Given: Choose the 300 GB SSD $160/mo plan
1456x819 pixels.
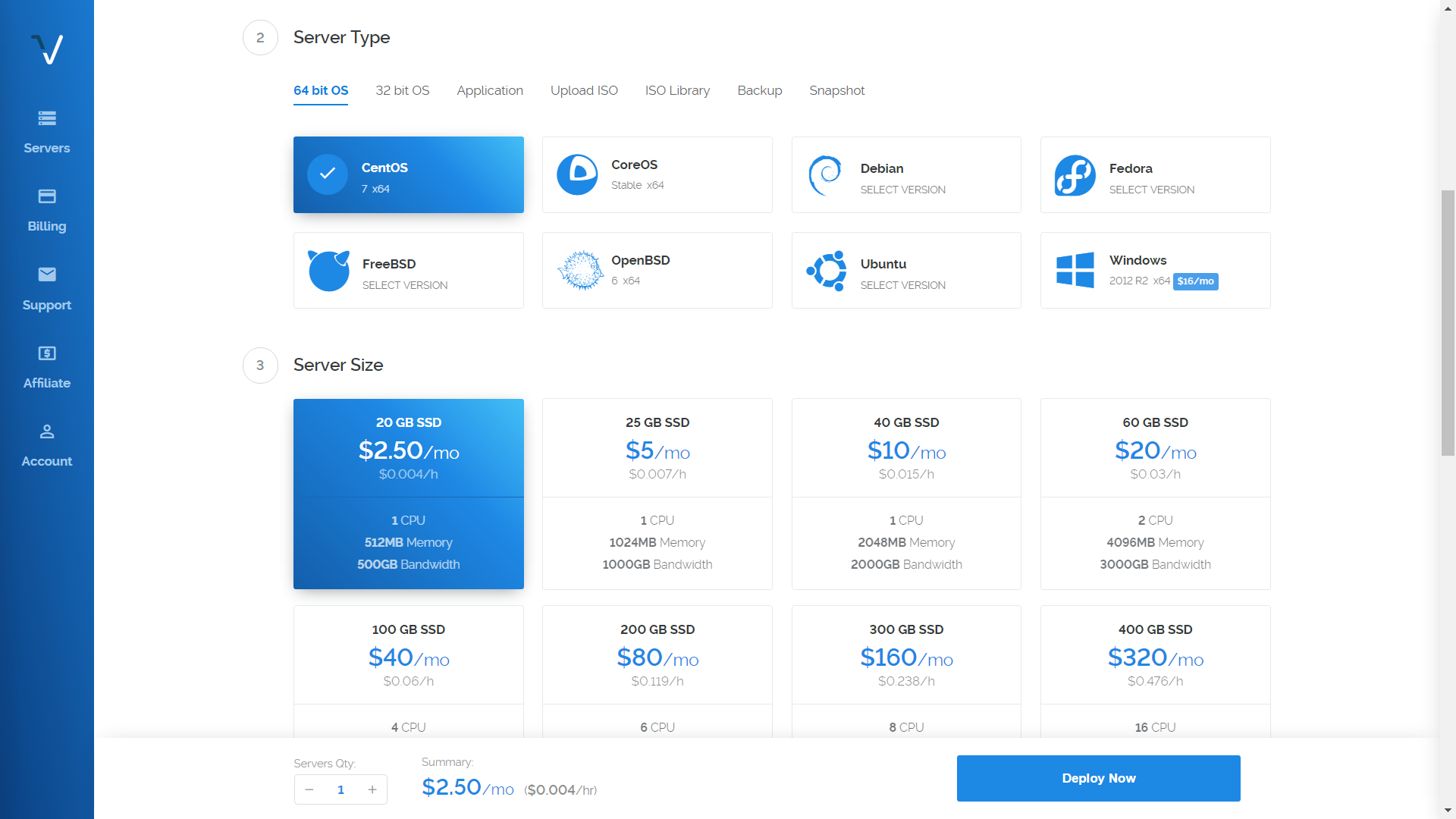Looking at the screenshot, I should coord(906,671).
